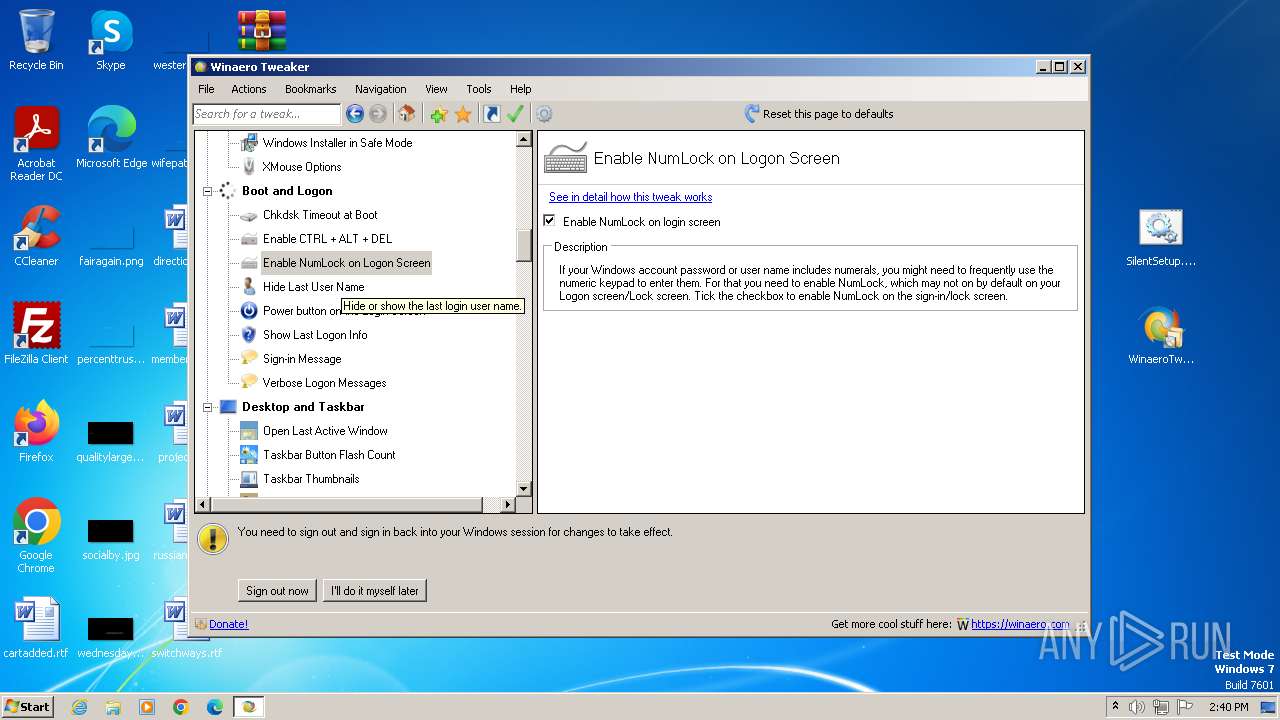Click the green checkmark toolbar icon
The width and height of the screenshot is (1280, 720).
(x=515, y=114)
